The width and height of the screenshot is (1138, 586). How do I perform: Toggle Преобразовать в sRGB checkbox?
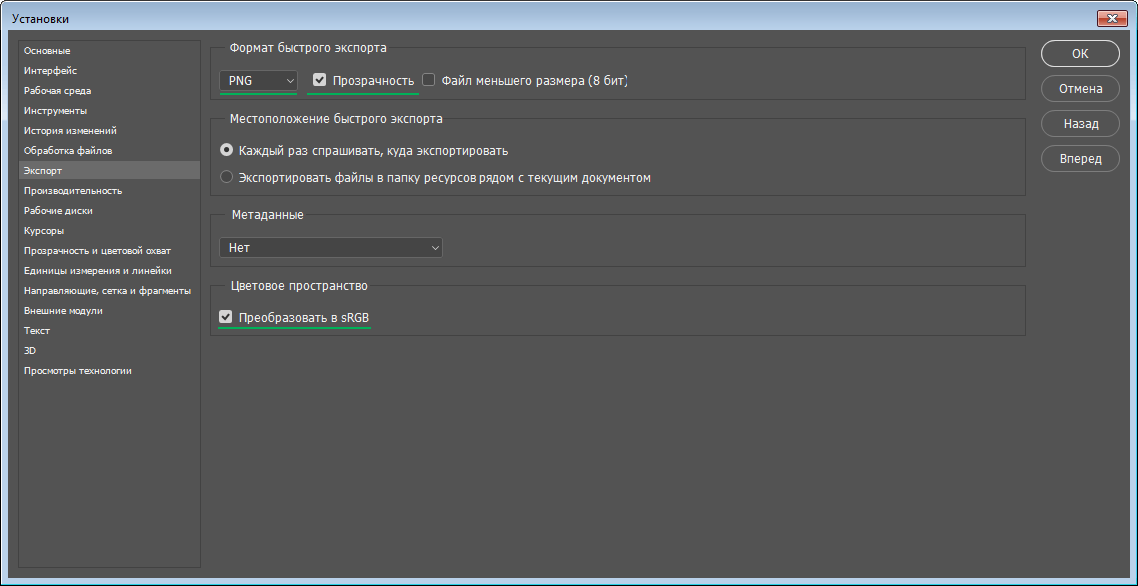pos(226,317)
